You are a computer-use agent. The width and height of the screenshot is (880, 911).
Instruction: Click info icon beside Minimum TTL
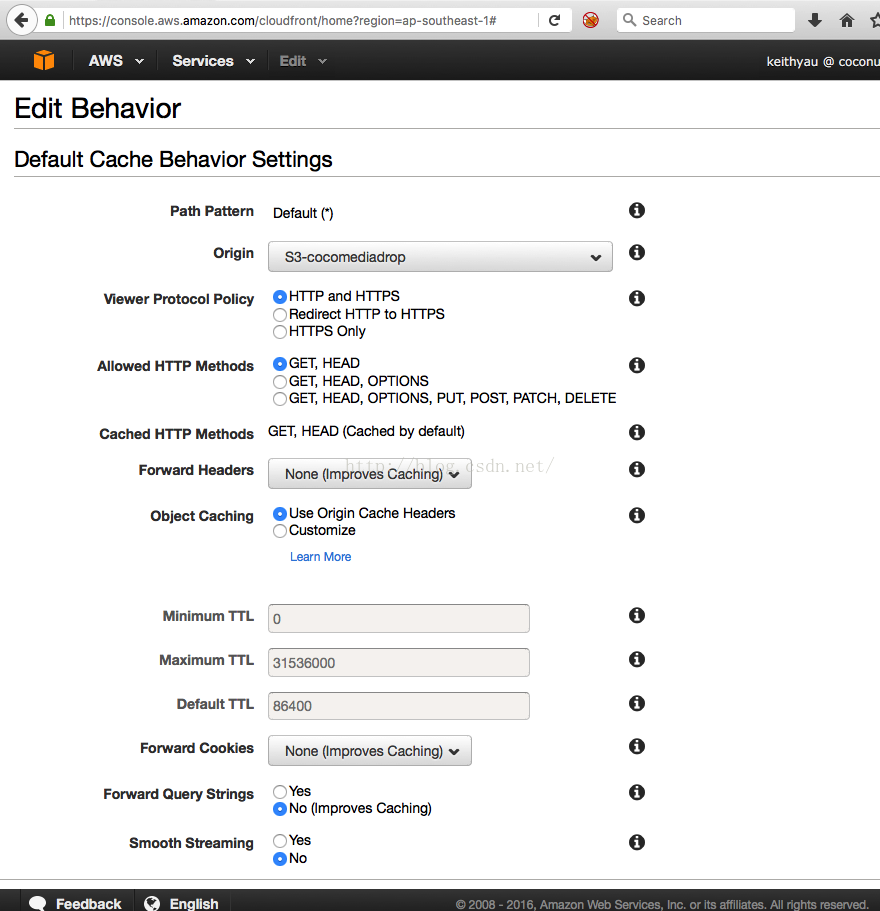[636, 616]
